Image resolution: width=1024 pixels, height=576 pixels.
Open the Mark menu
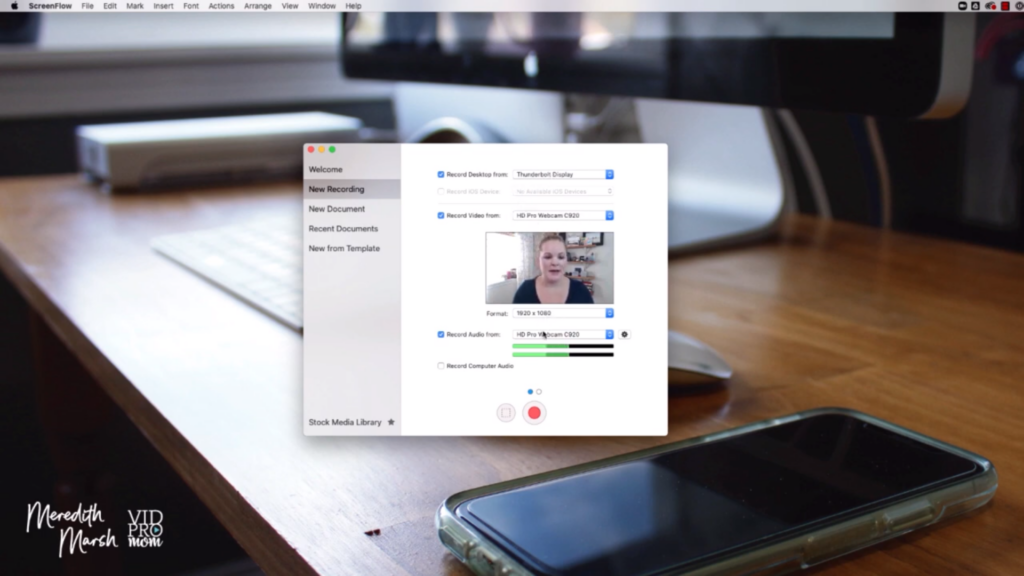(135, 6)
